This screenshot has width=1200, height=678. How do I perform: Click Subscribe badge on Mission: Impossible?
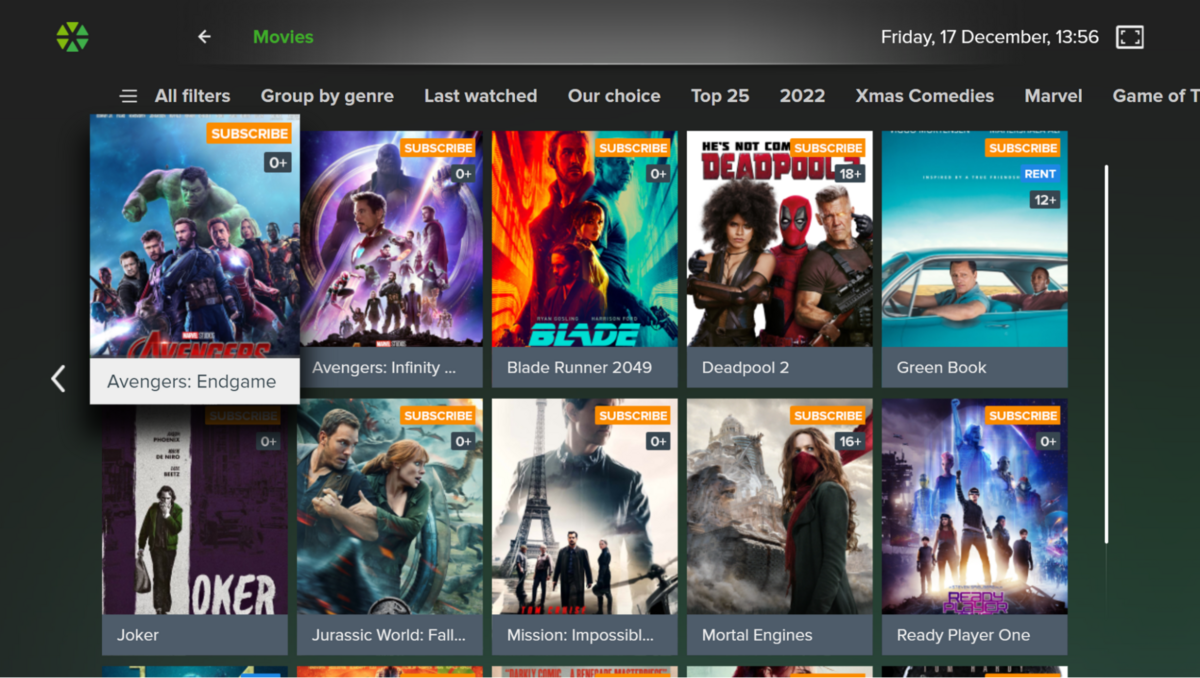click(633, 415)
